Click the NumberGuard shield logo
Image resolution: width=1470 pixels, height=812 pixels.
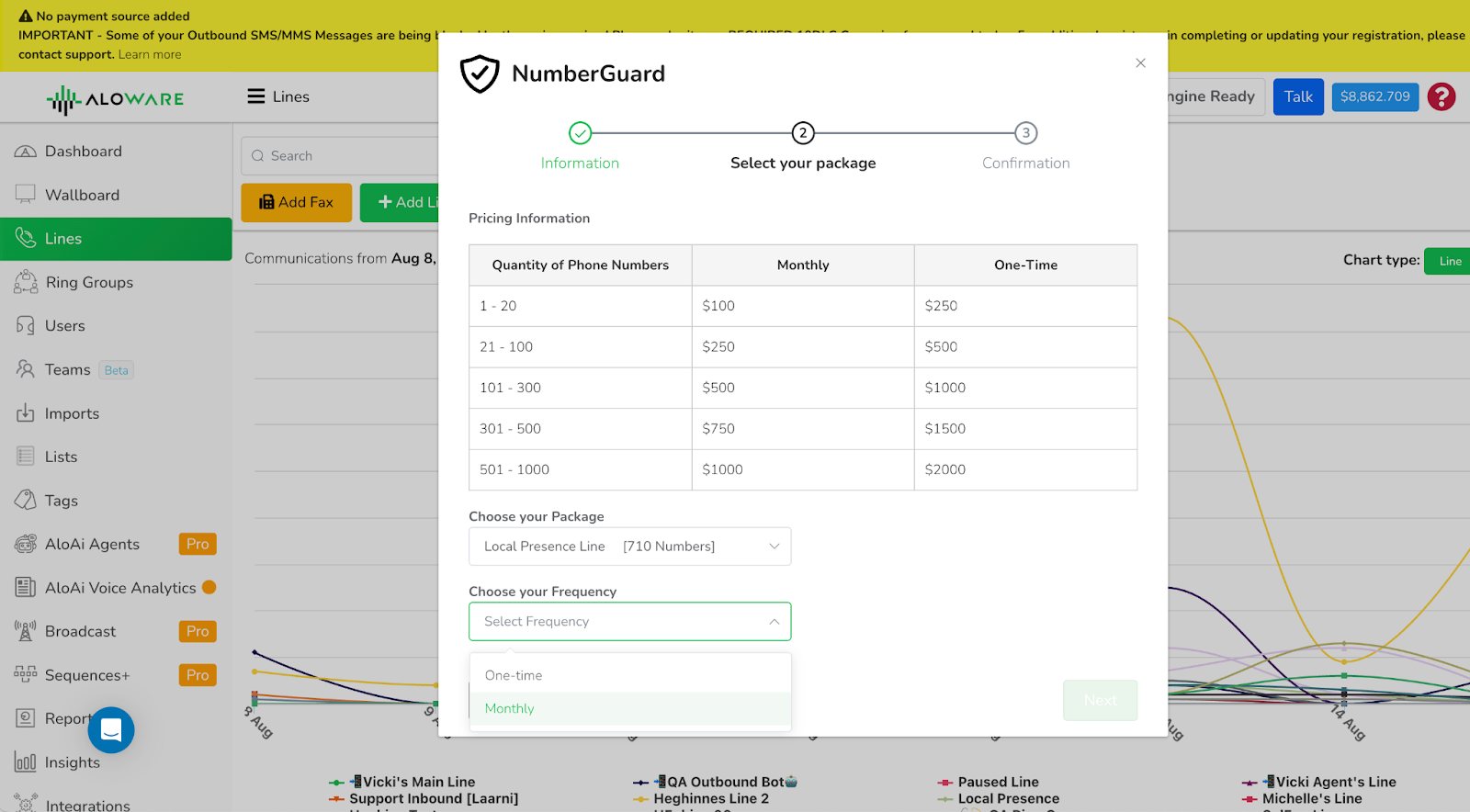480,73
